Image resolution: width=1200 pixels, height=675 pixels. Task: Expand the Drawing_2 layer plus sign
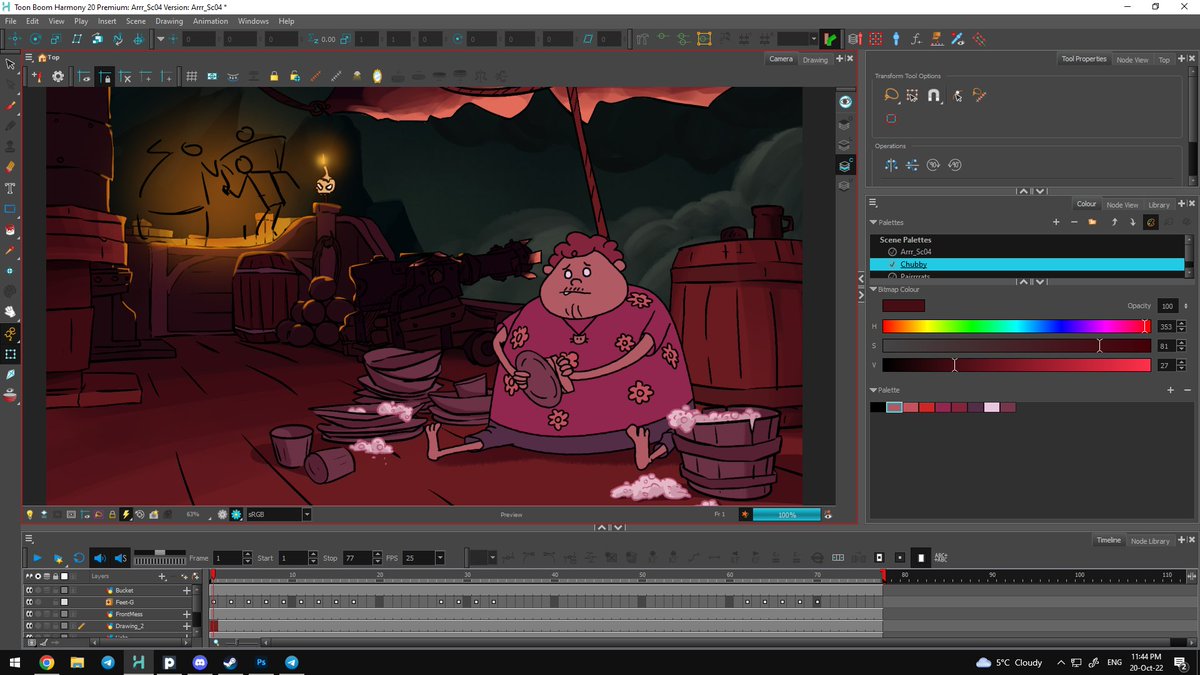click(x=186, y=627)
